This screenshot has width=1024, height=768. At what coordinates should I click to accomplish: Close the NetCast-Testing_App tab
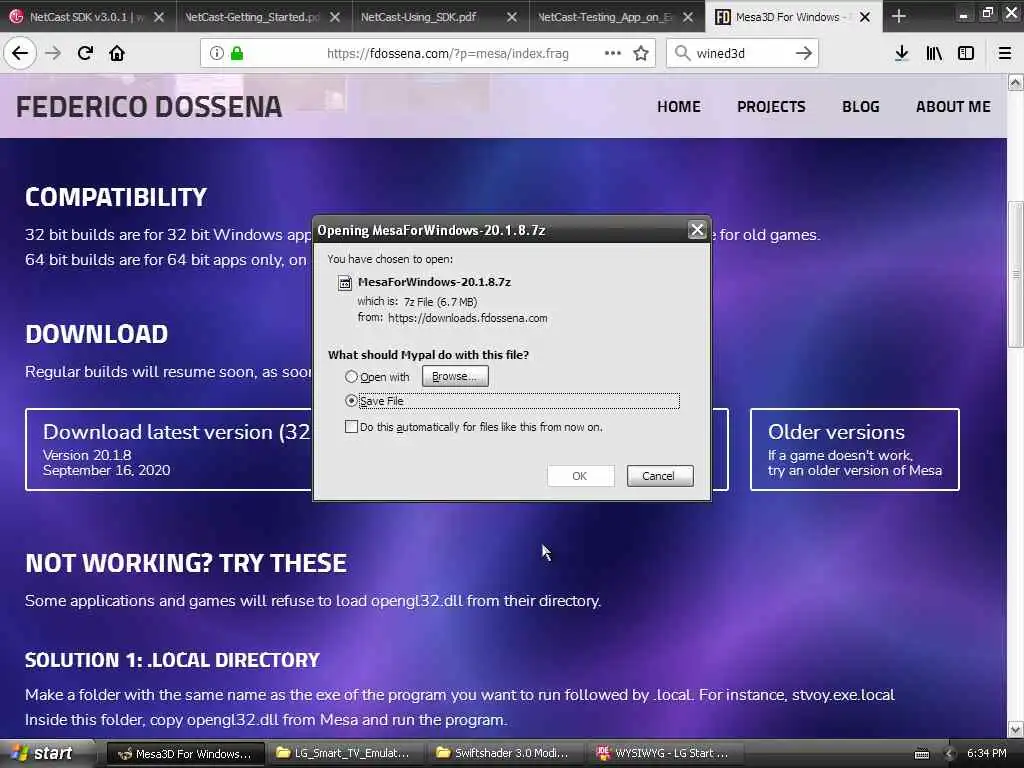[688, 17]
